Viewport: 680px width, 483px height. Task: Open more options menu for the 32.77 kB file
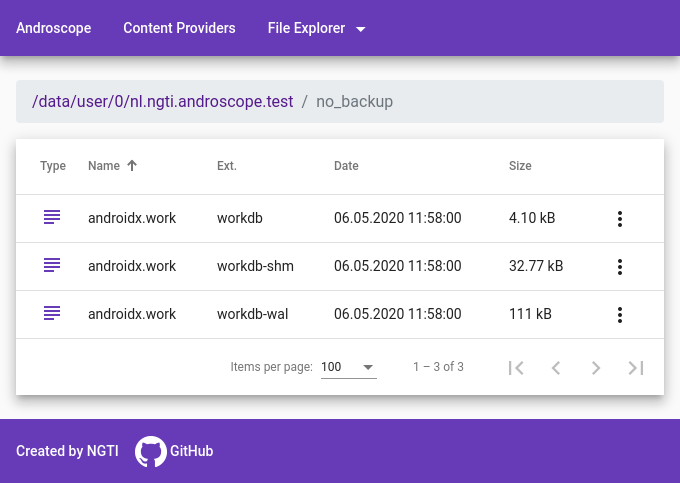(620, 267)
